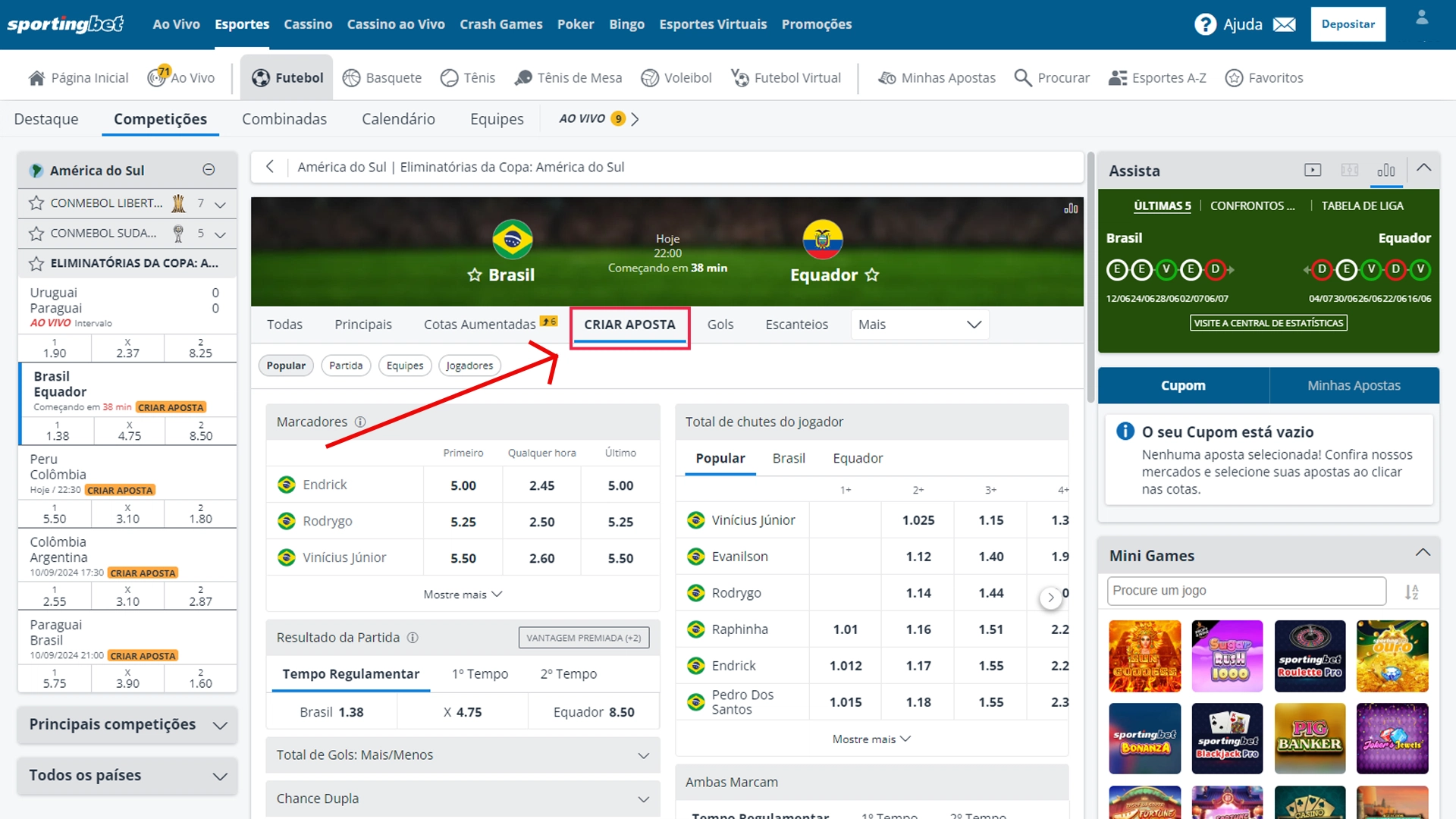Select Tênis sport
This screenshot has width=1456, height=819.
(x=468, y=77)
